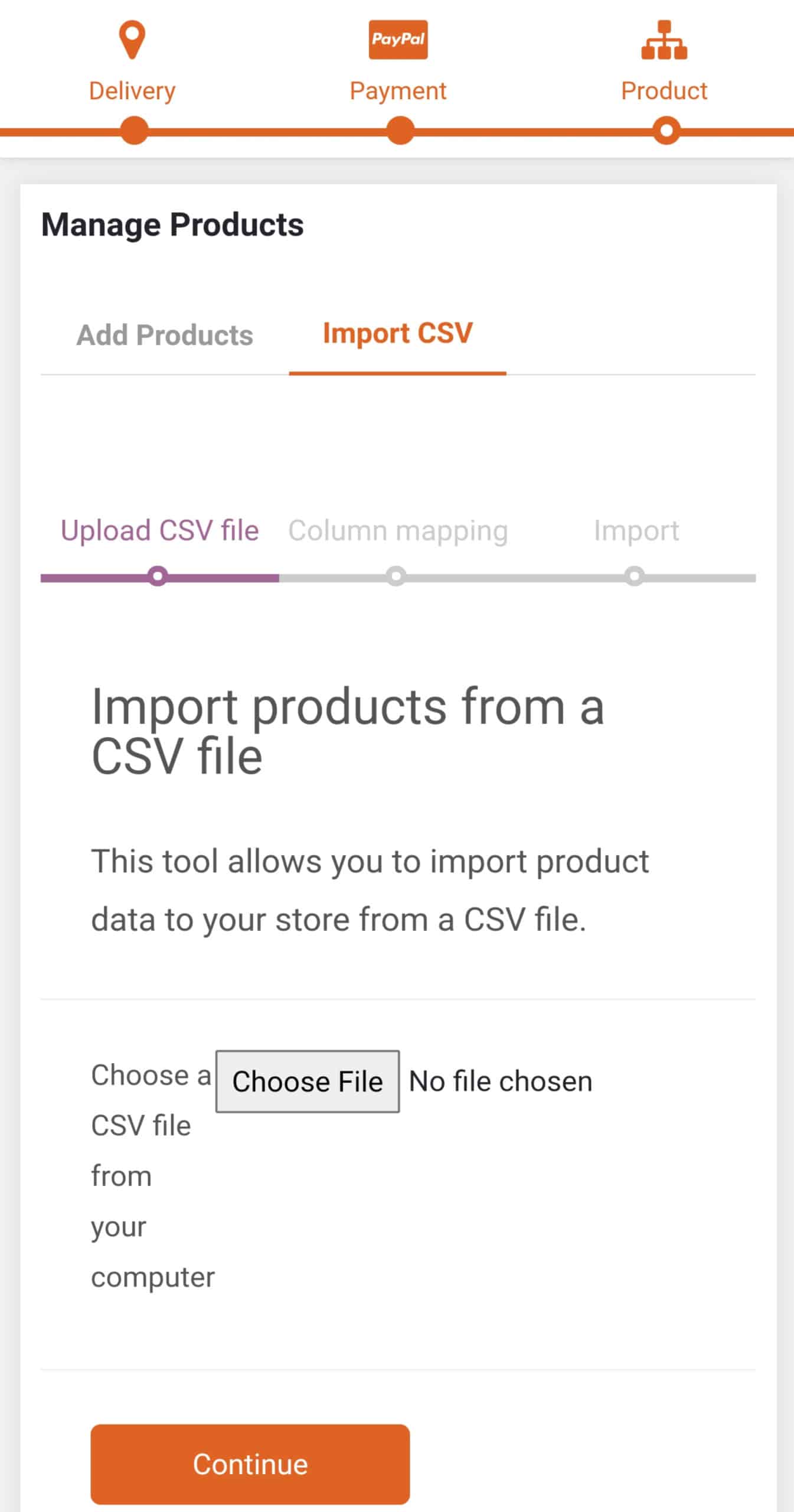This screenshot has height=1512, width=794.
Task: Click the Delivery location pin icon
Action: pos(132,40)
